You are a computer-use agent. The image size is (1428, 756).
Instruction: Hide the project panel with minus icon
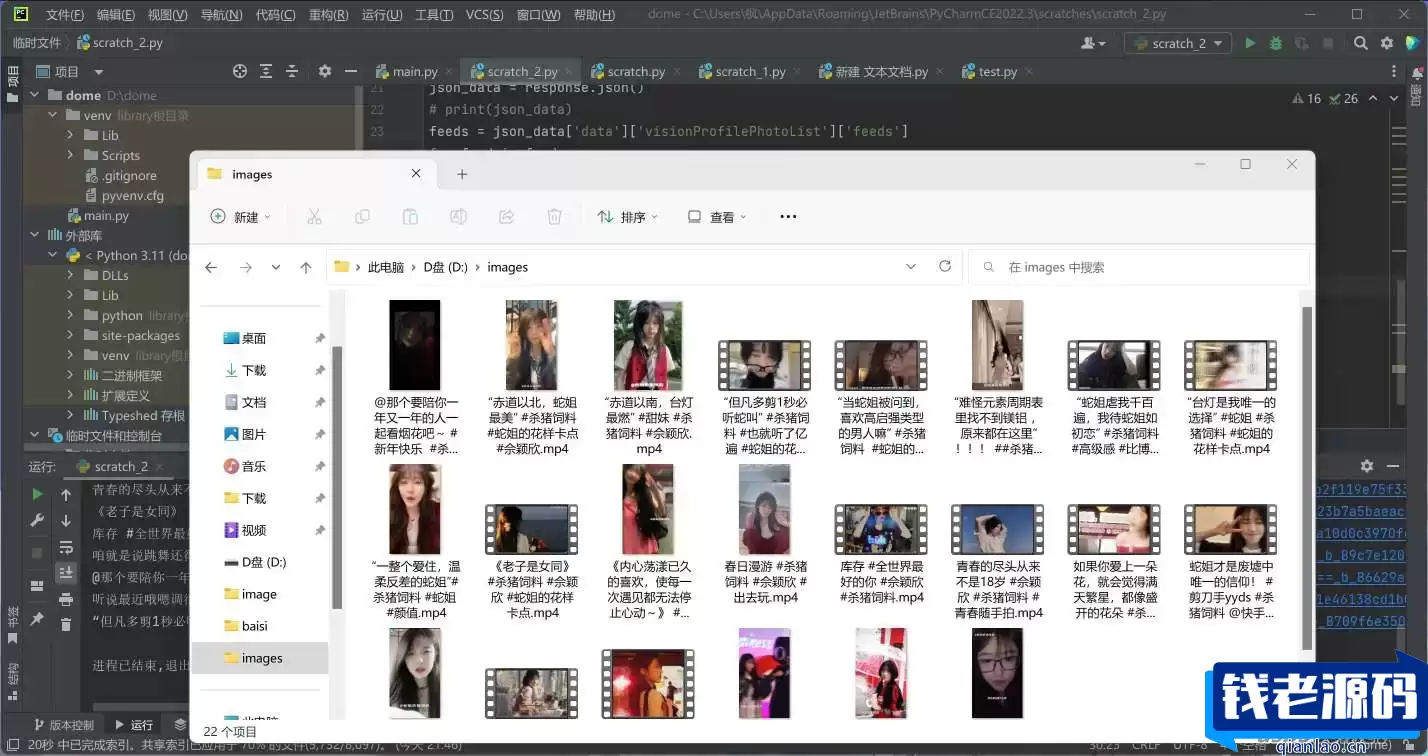(351, 71)
